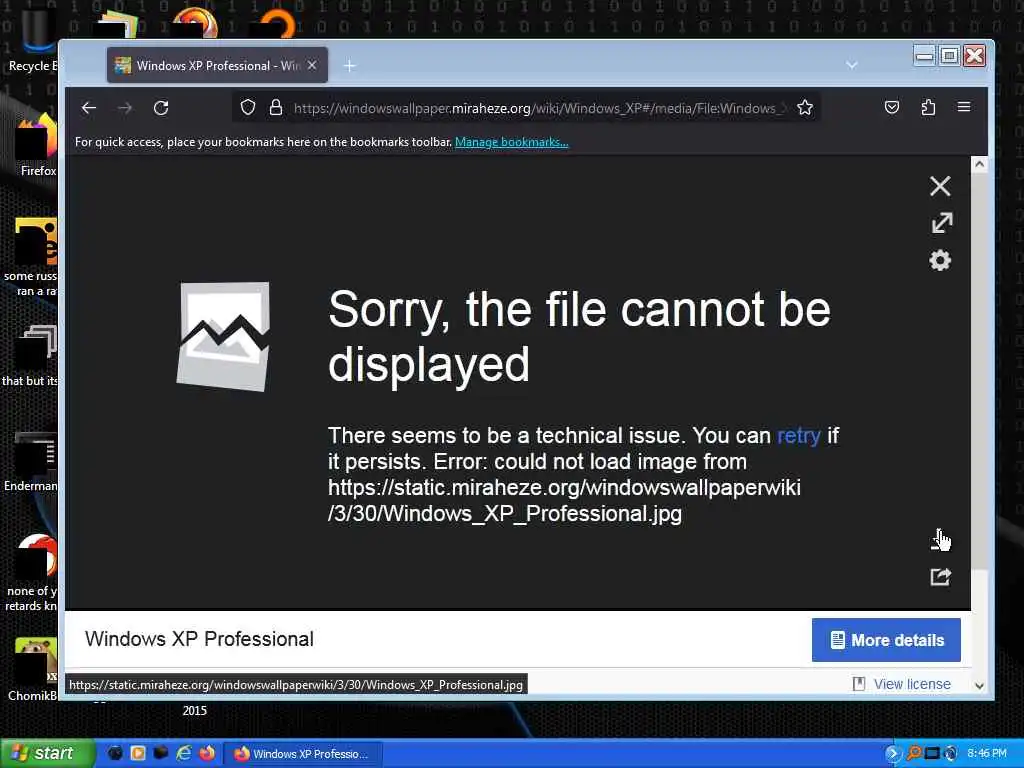Reload the current page

point(161,108)
